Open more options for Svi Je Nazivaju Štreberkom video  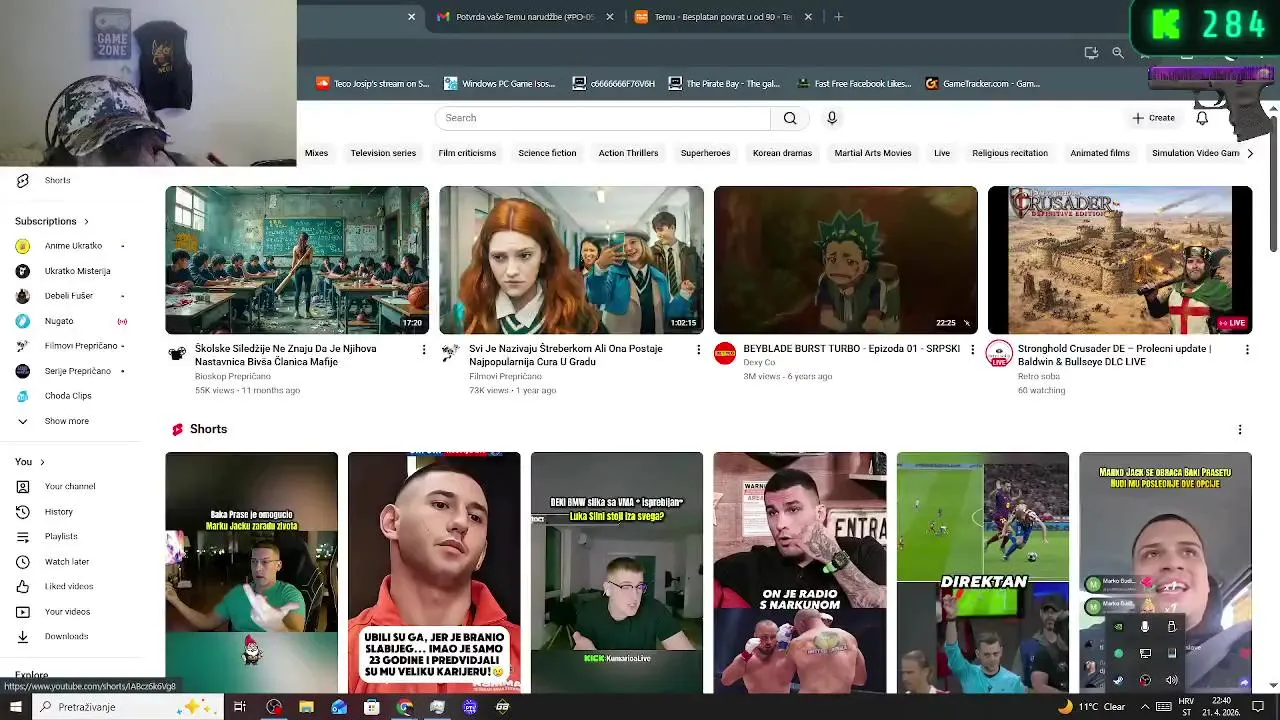pyautogui.click(x=698, y=349)
